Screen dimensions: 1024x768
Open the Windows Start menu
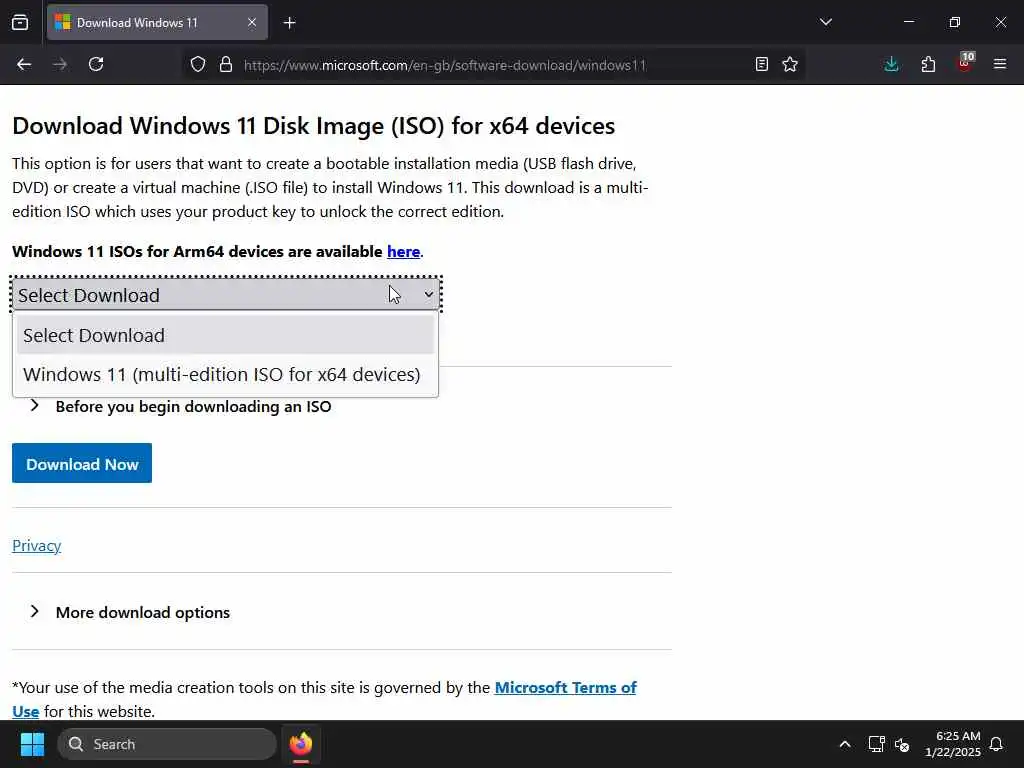coord(32,744)
